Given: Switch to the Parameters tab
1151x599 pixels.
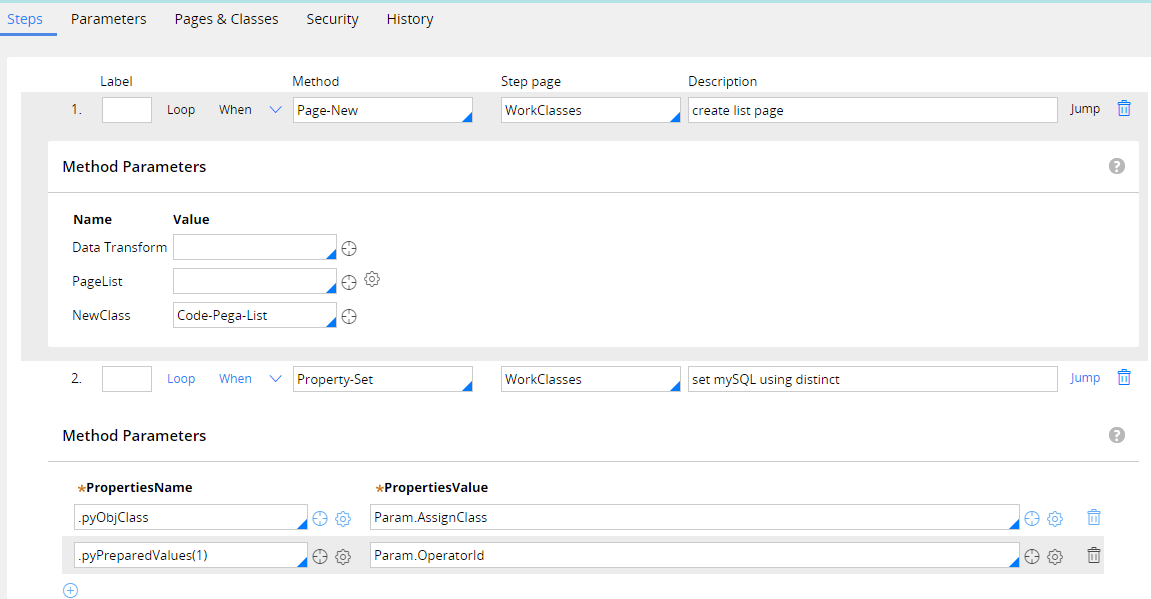Looking at the screenshot, I should pyautogui.click(x=108, y=18).
